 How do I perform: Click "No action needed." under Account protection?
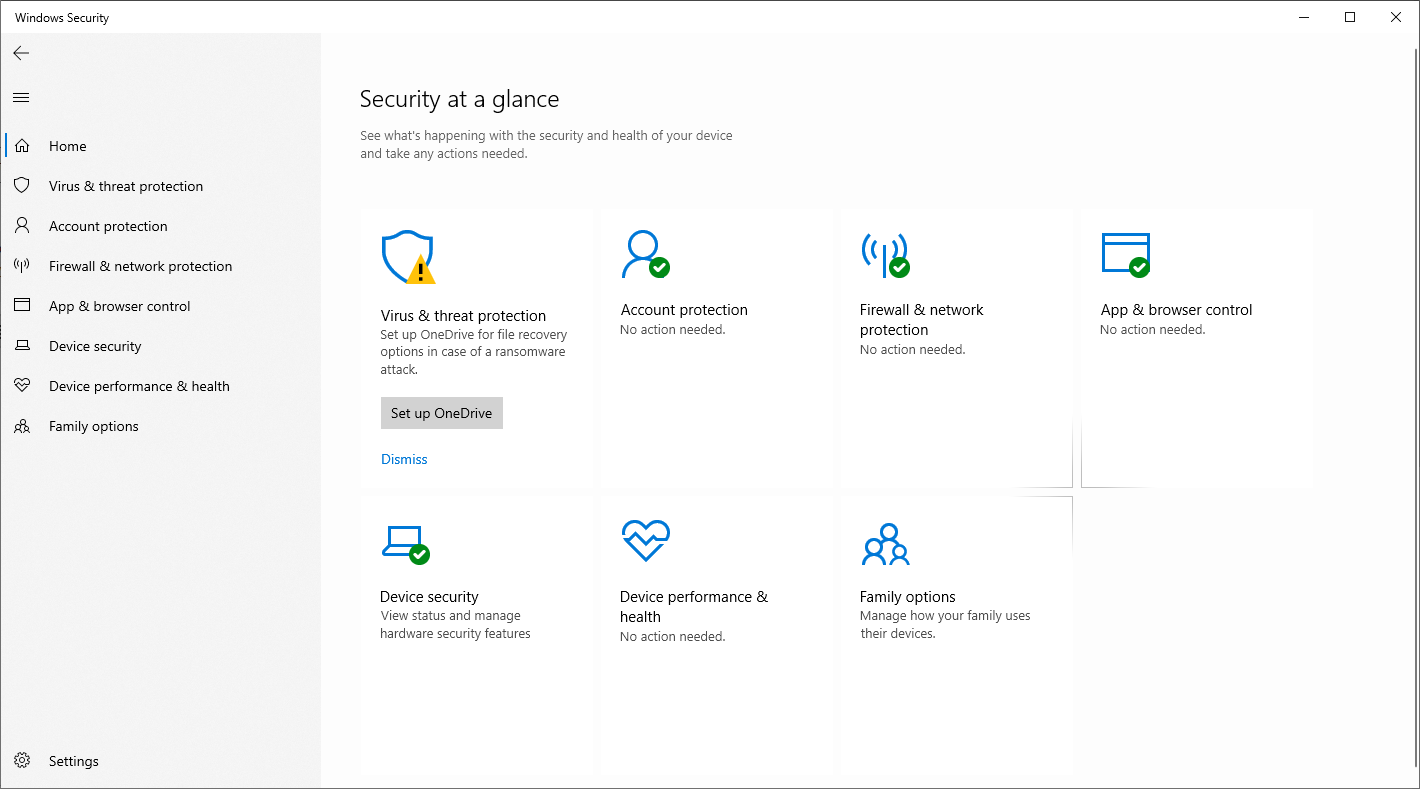coord(673,330)
